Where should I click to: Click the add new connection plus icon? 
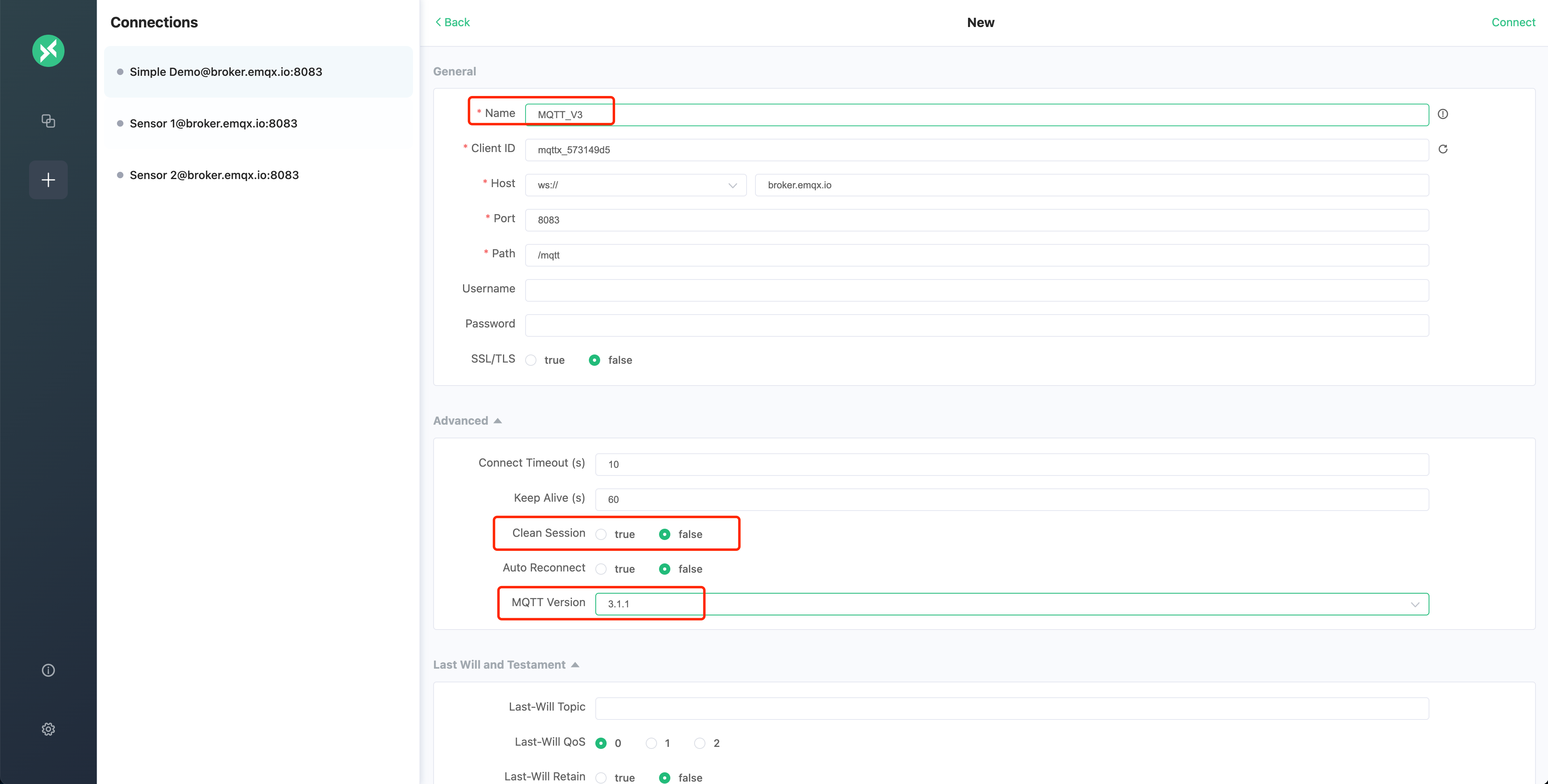click(x=48, y=179)
